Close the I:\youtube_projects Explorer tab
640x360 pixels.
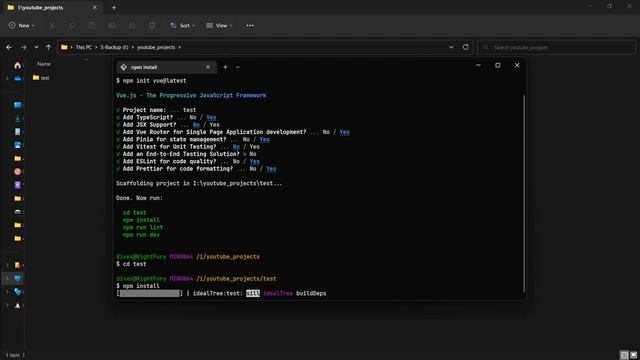click(x=95, y=7)
